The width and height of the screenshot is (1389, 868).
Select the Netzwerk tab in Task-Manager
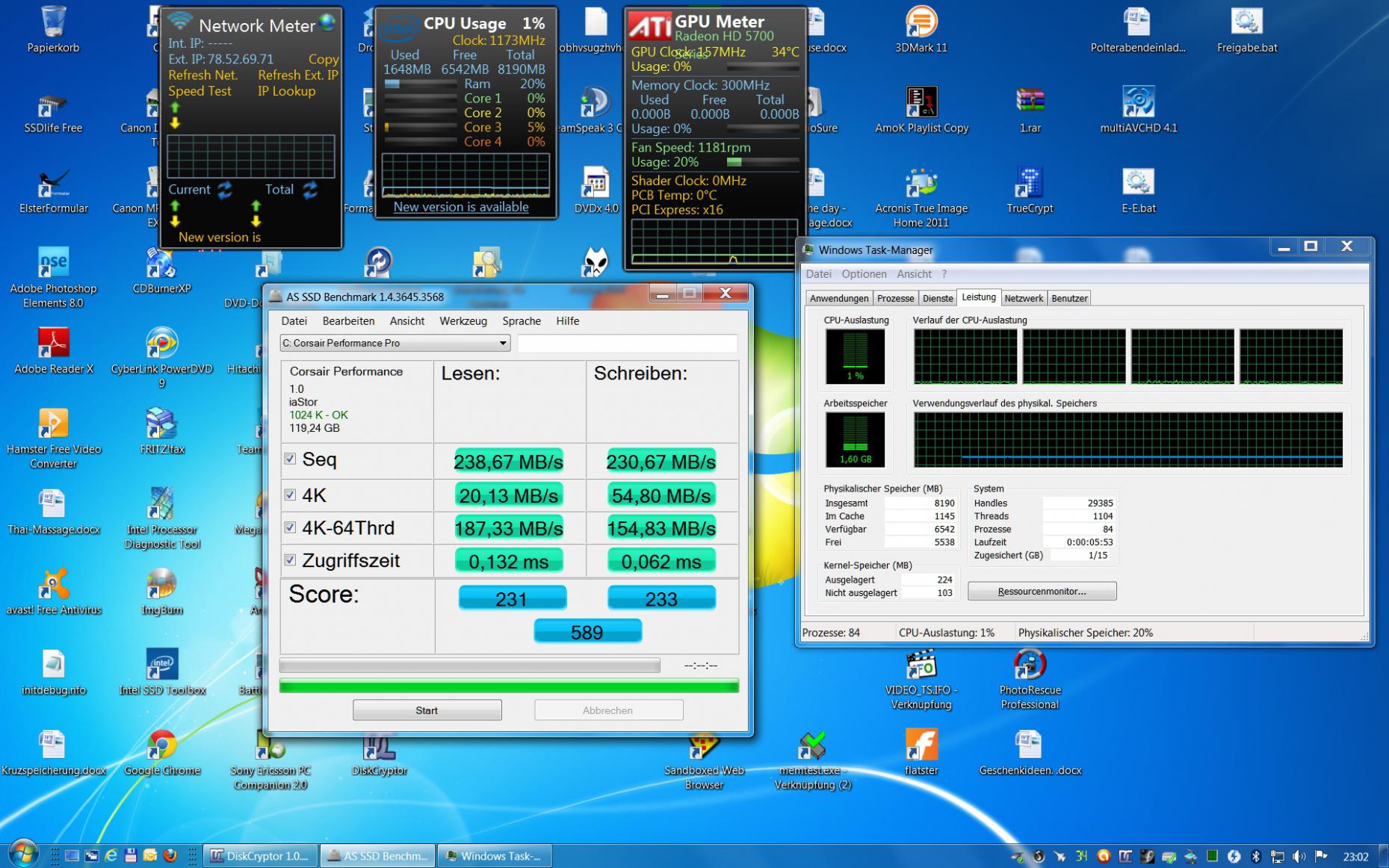(1023, 298)
